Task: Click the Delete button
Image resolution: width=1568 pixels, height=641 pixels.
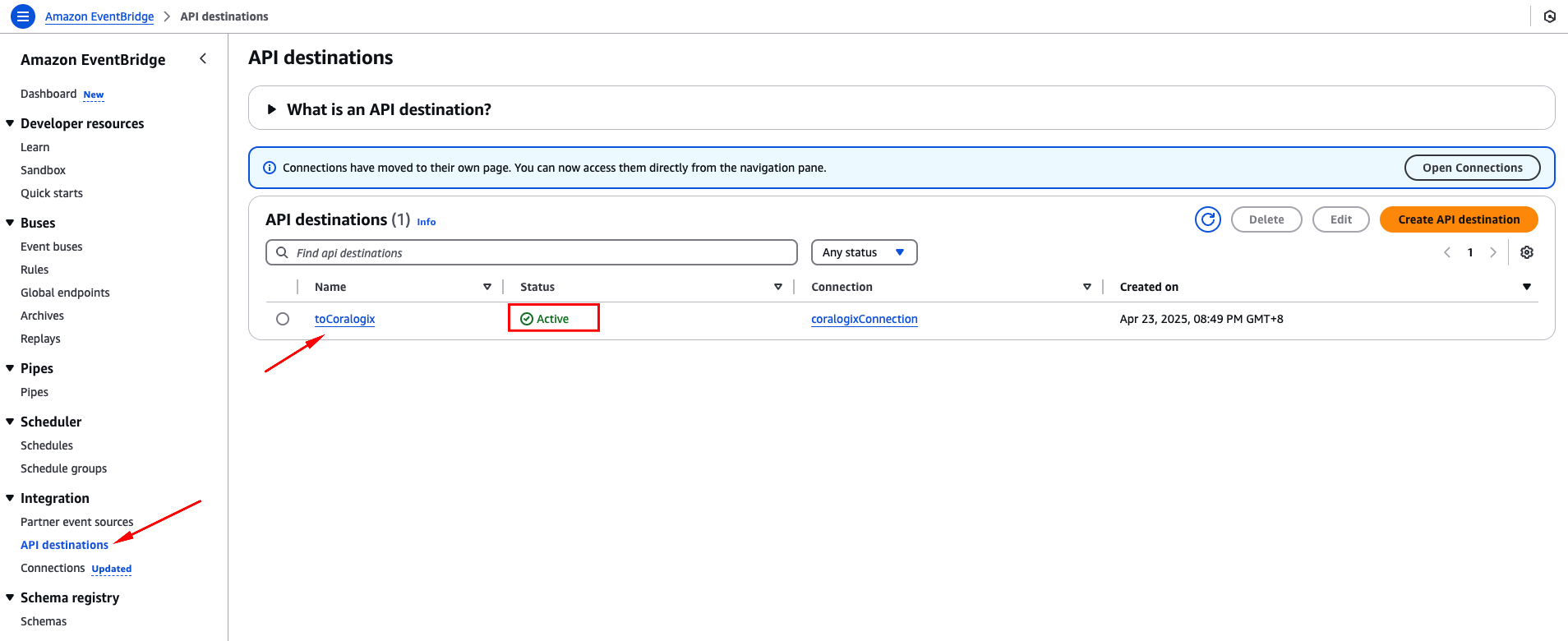Action: (x=1266, y=219)
